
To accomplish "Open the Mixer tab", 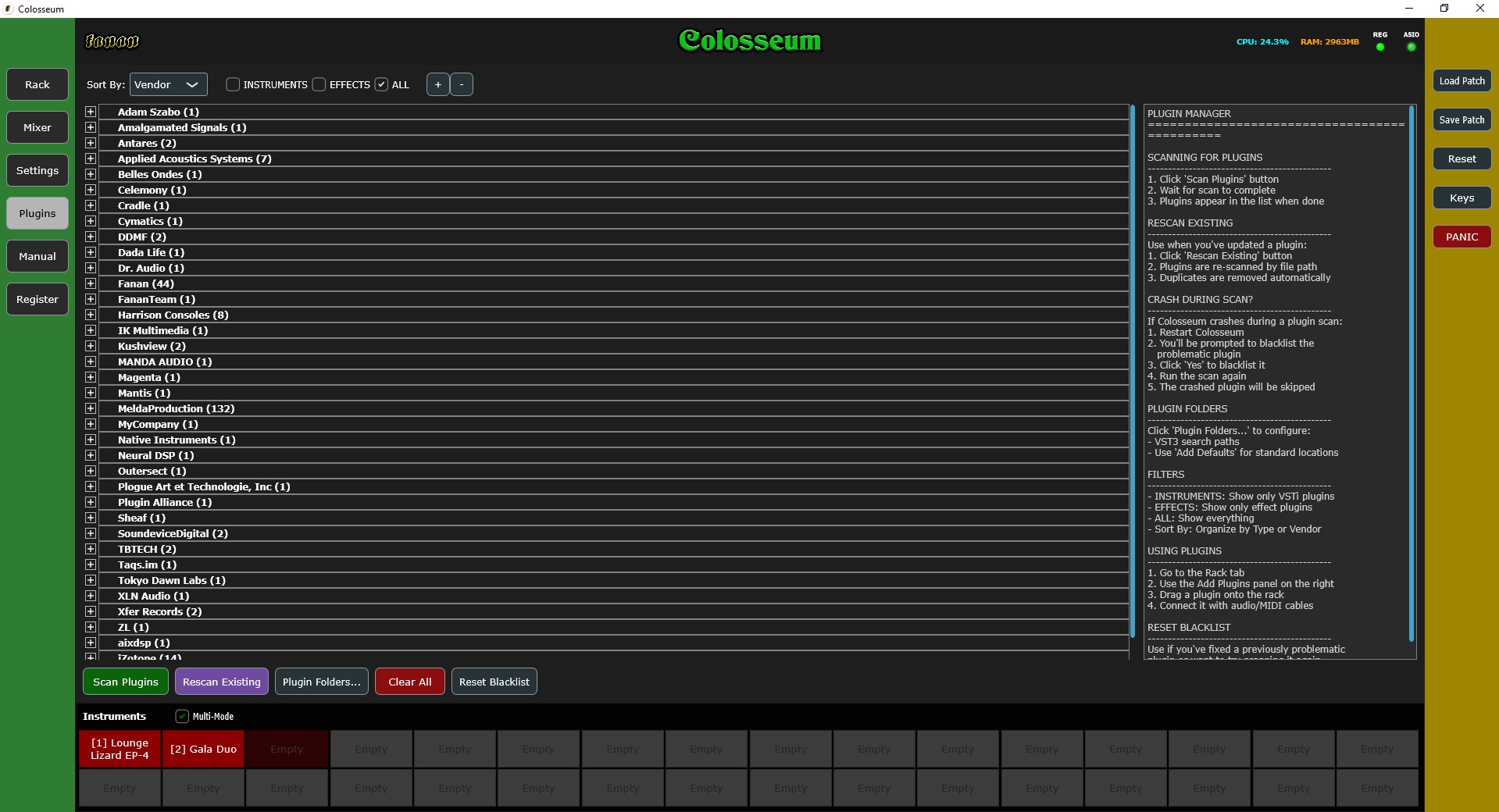I will pos(37,127).
